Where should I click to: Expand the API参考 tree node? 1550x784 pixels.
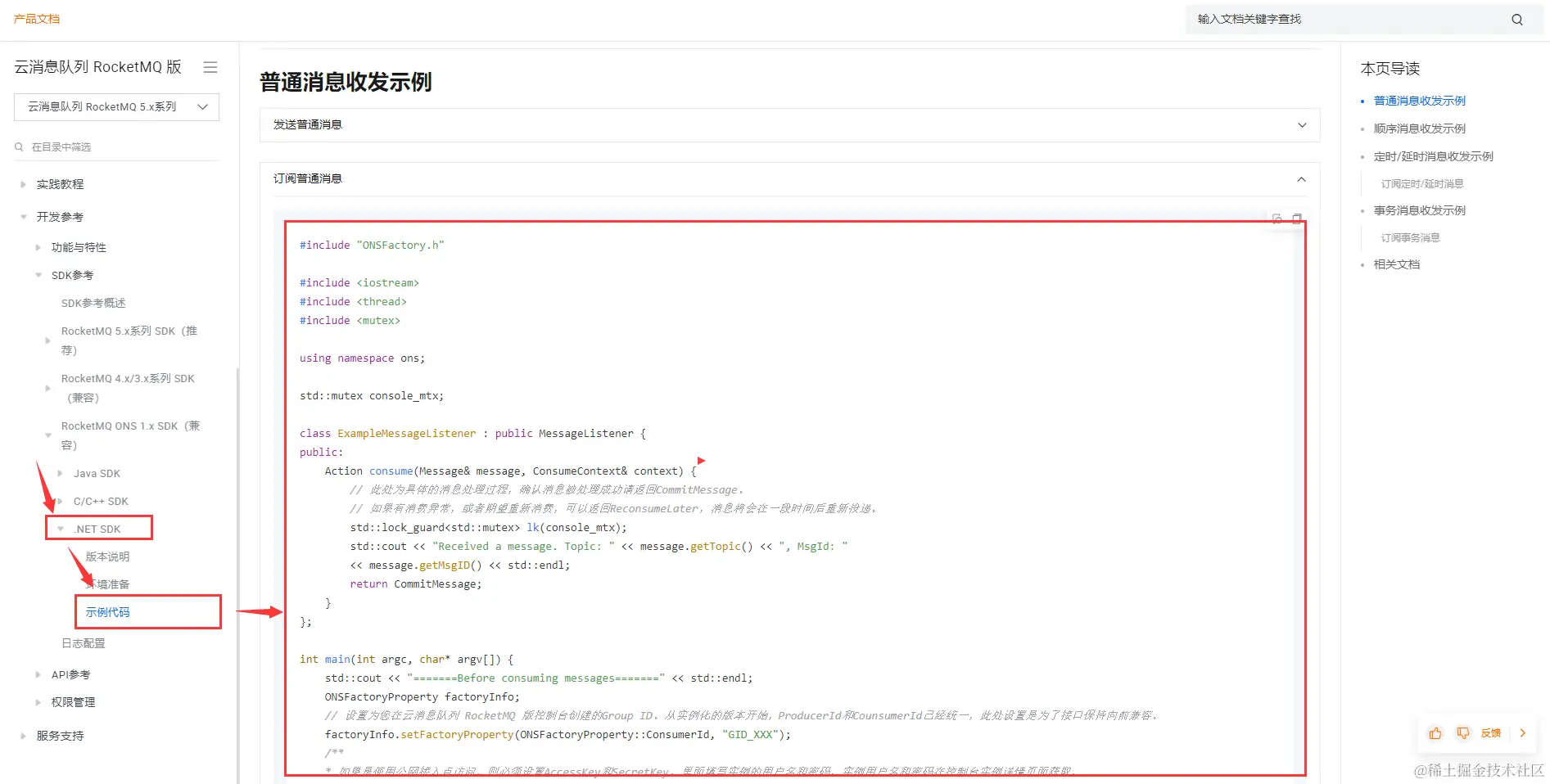pyautogui.click(x=38, y=674)
